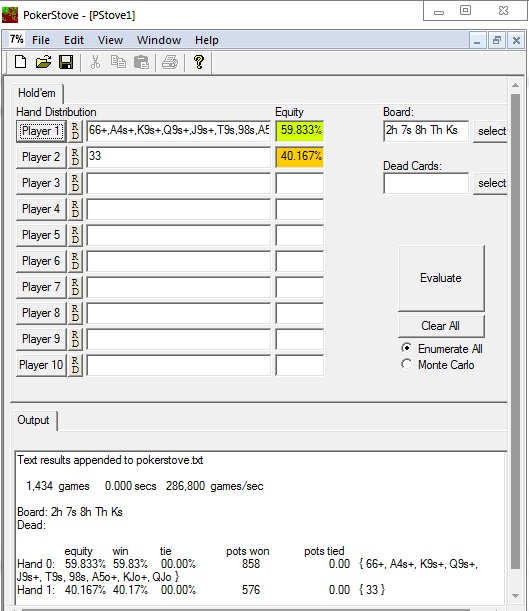
Task: Click Player 8 button
Action: [x=41, y=313]
